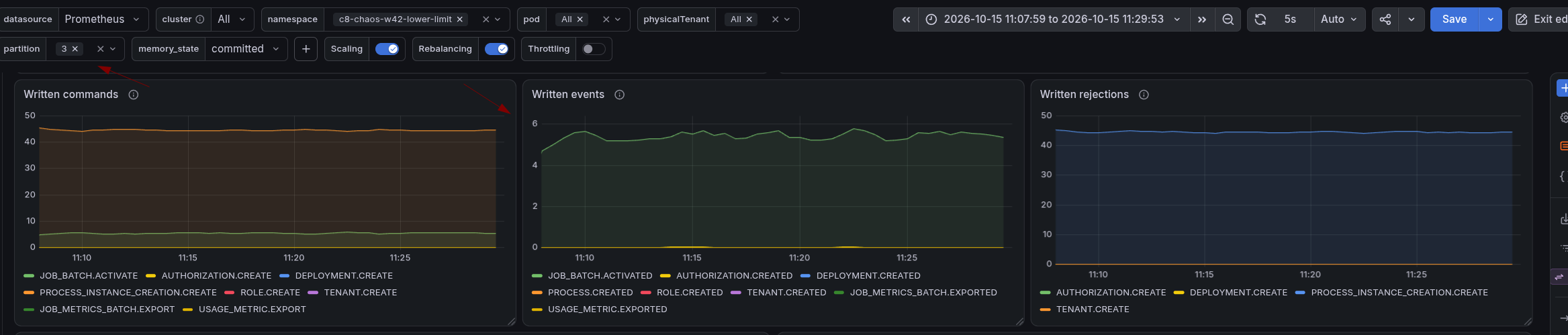Clear partition selections

point(101,49)
